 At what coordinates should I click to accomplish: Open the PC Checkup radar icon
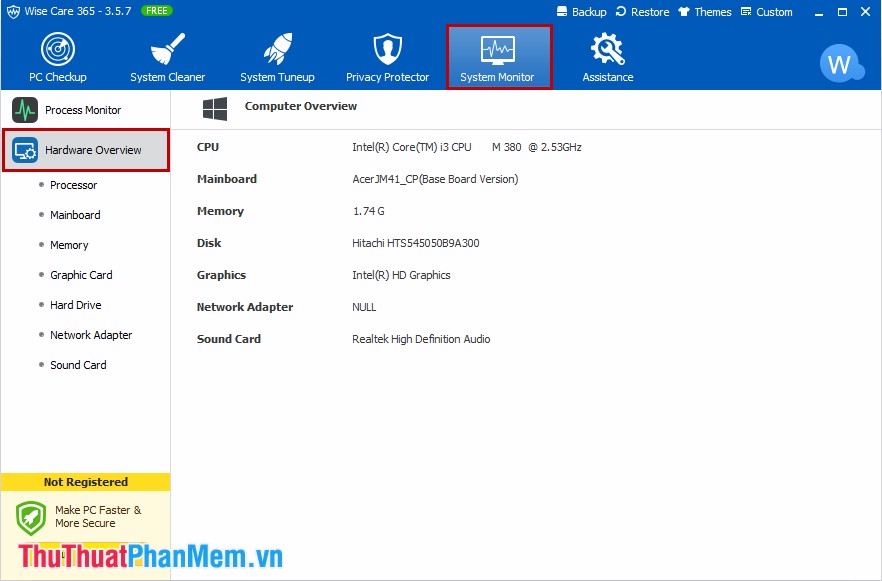57,49
